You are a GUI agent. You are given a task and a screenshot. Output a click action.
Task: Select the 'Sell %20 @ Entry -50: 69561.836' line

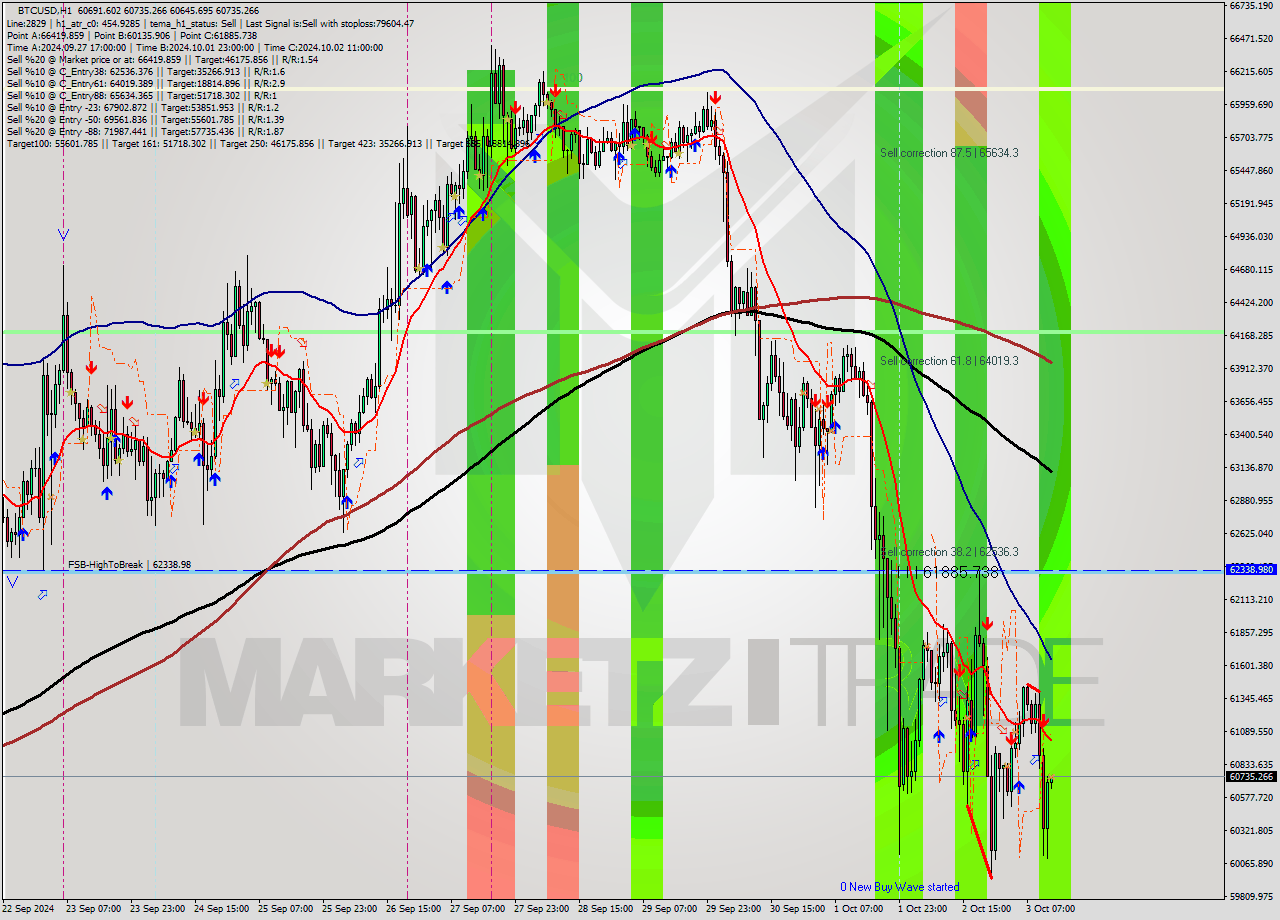click(144, 119)
